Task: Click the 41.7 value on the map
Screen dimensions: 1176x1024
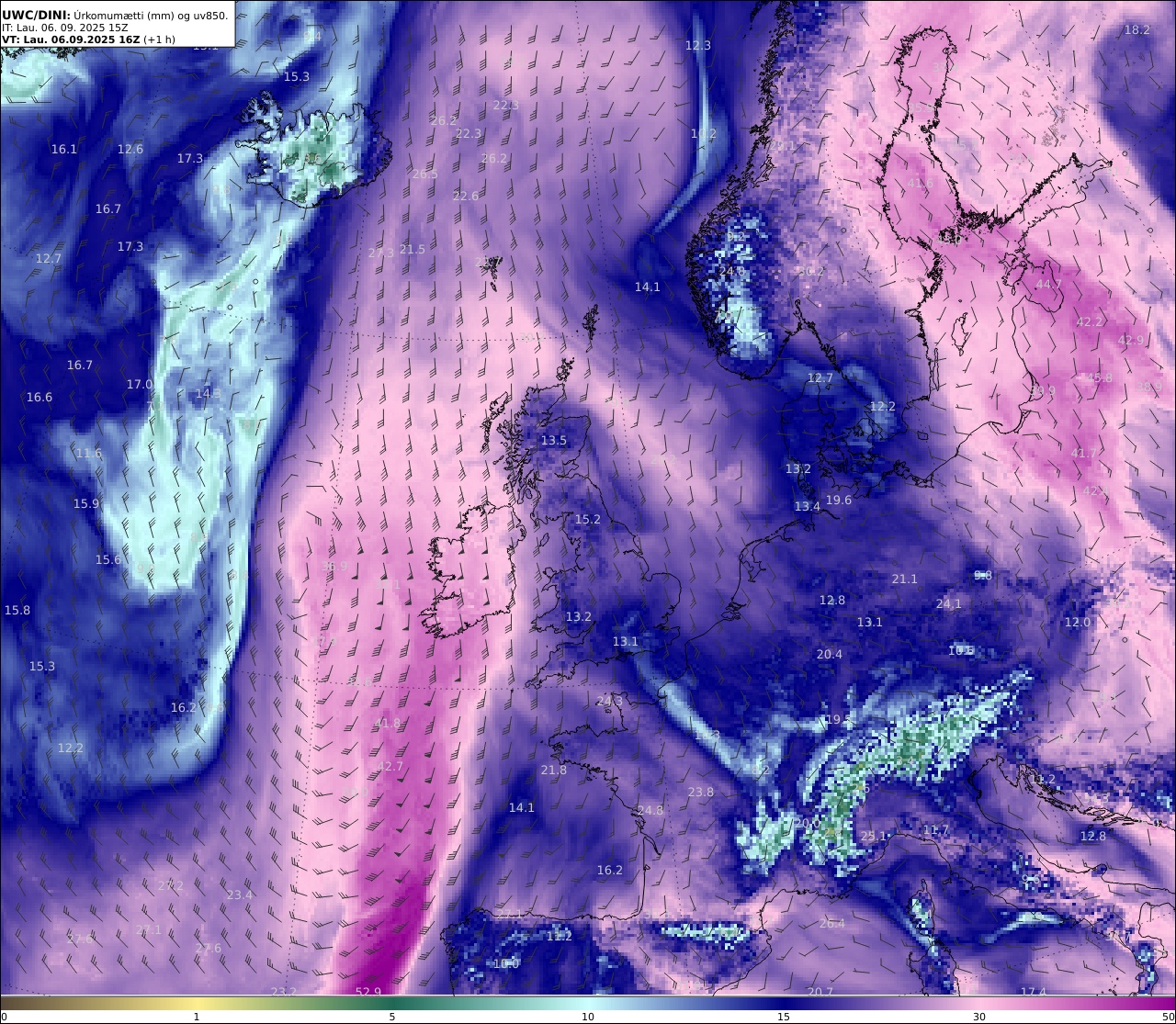Action: (x=1084, y=453)
